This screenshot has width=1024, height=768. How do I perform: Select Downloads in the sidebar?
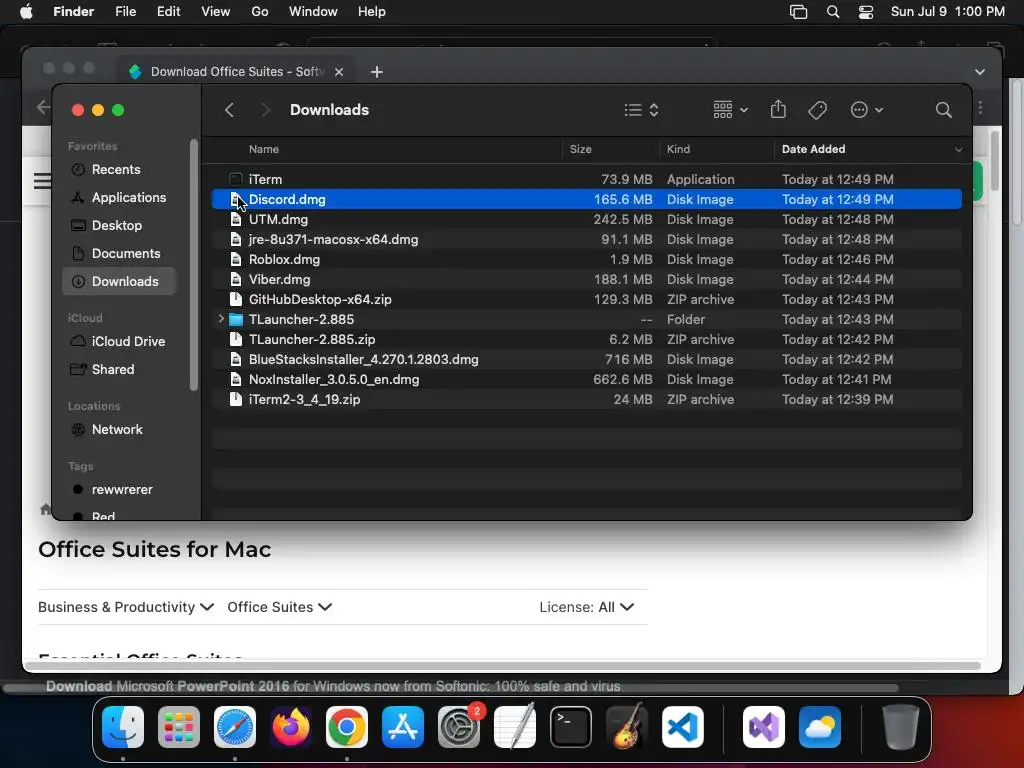120,281
